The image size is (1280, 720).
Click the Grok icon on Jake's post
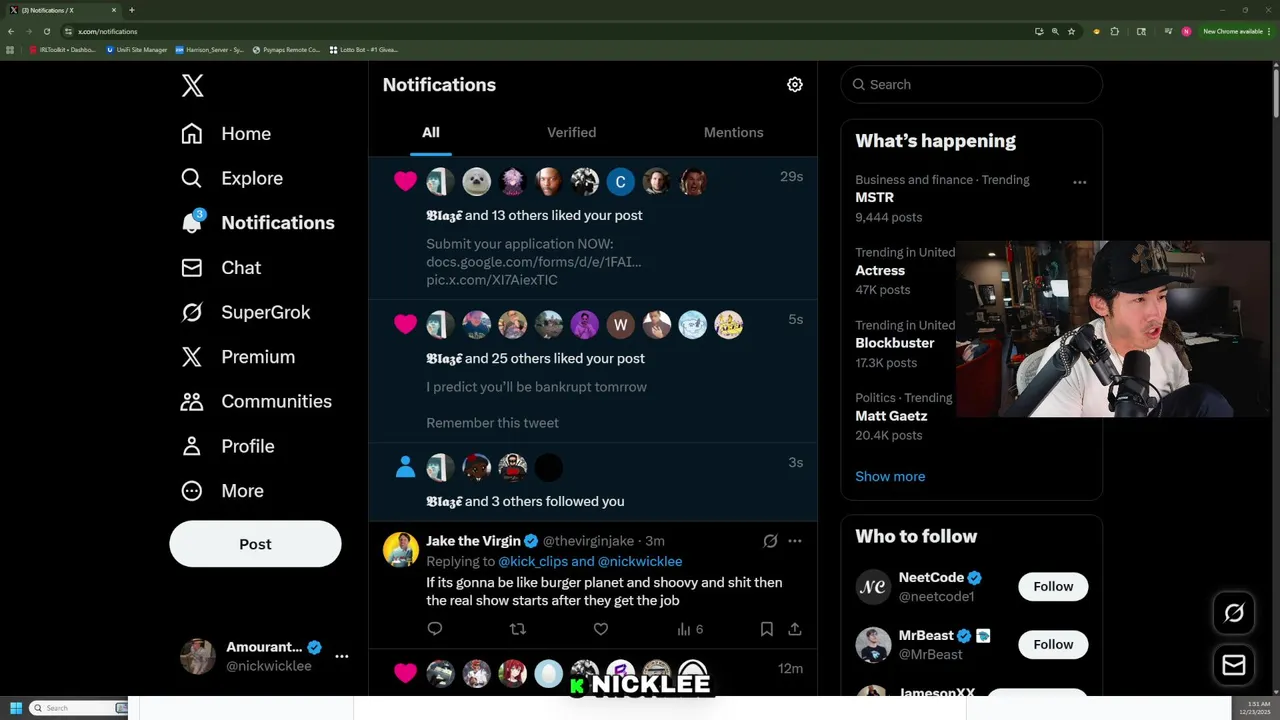click(x=770, y=541)
